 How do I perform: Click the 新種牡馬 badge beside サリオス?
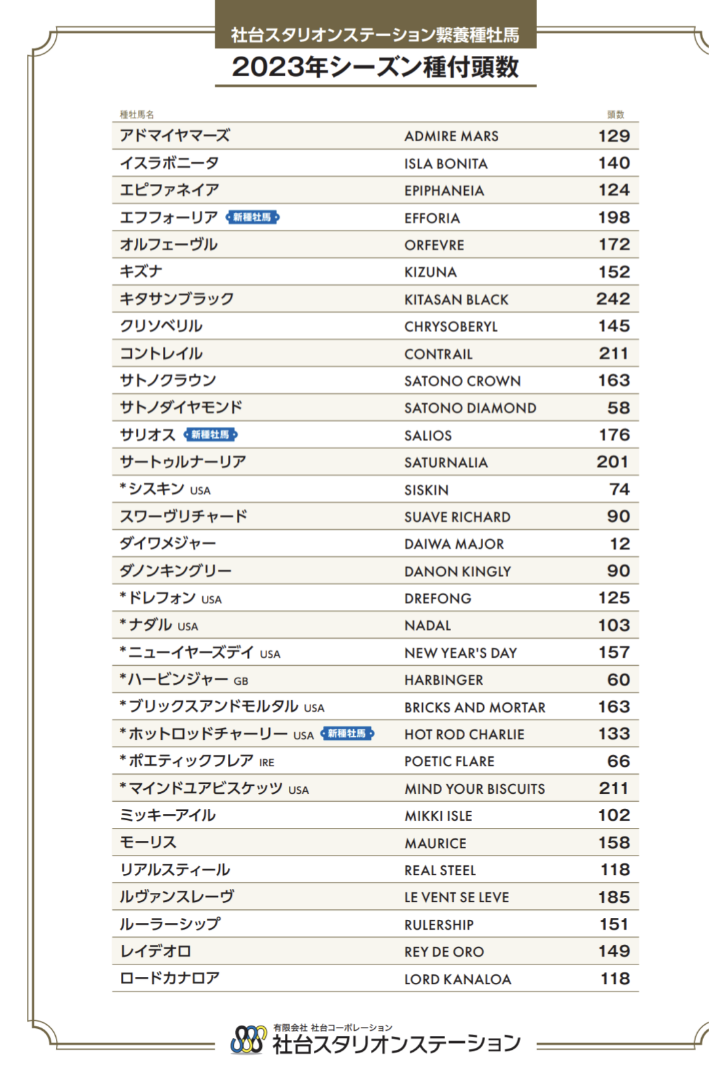[210, 435]
